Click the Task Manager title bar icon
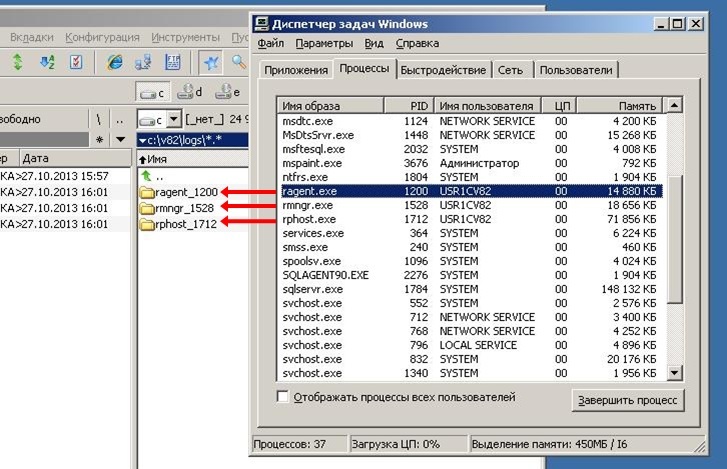The image size is (727, 469). (x=261, y=24)
